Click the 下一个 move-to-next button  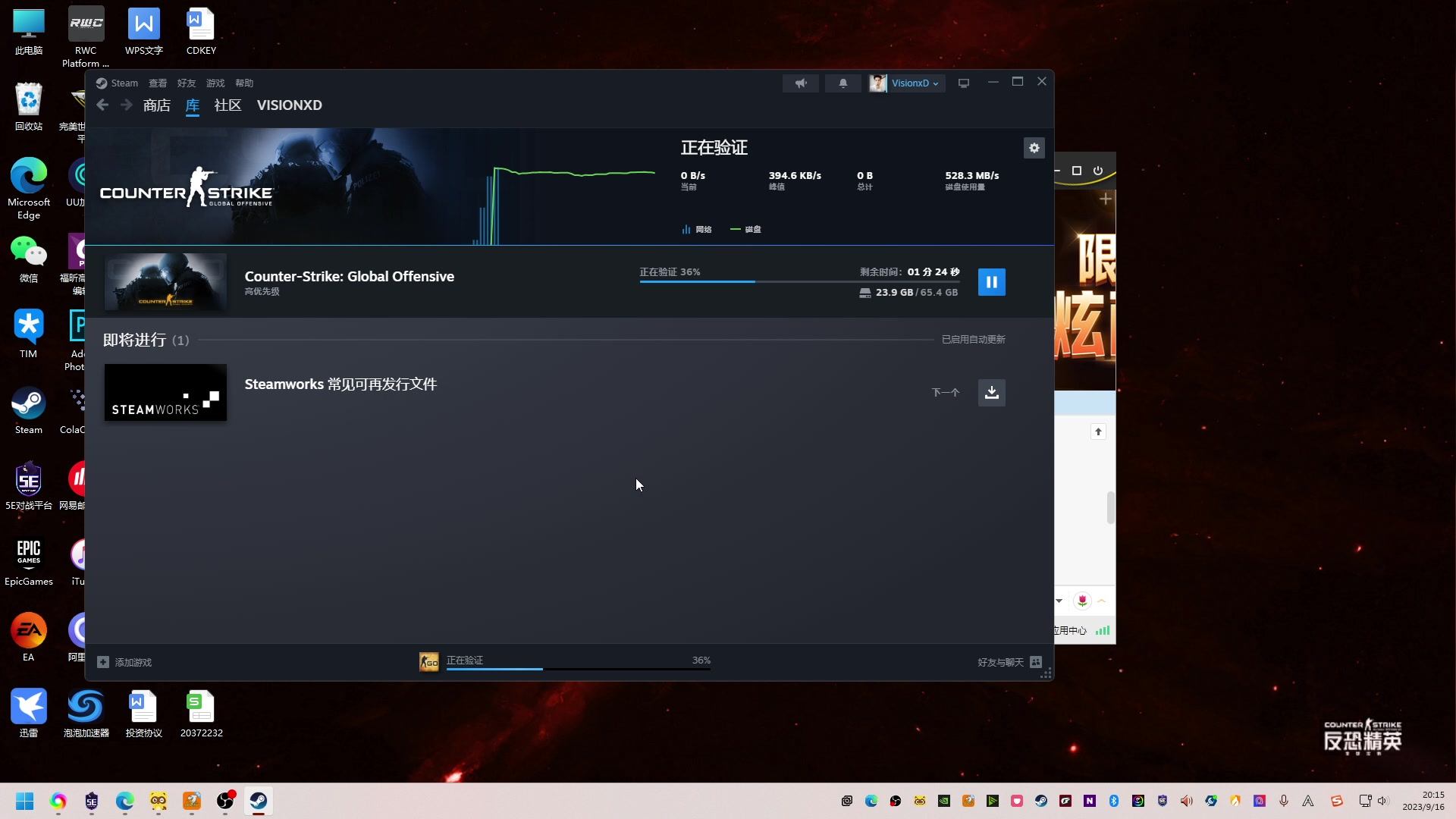(x=946, y=393)
